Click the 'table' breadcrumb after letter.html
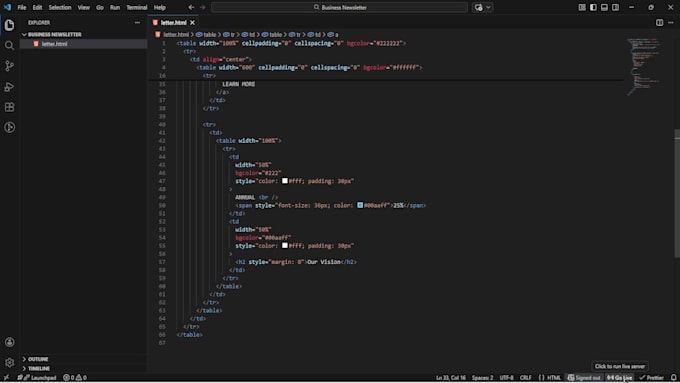The image size is (680, 383). (x=206, y=35)
